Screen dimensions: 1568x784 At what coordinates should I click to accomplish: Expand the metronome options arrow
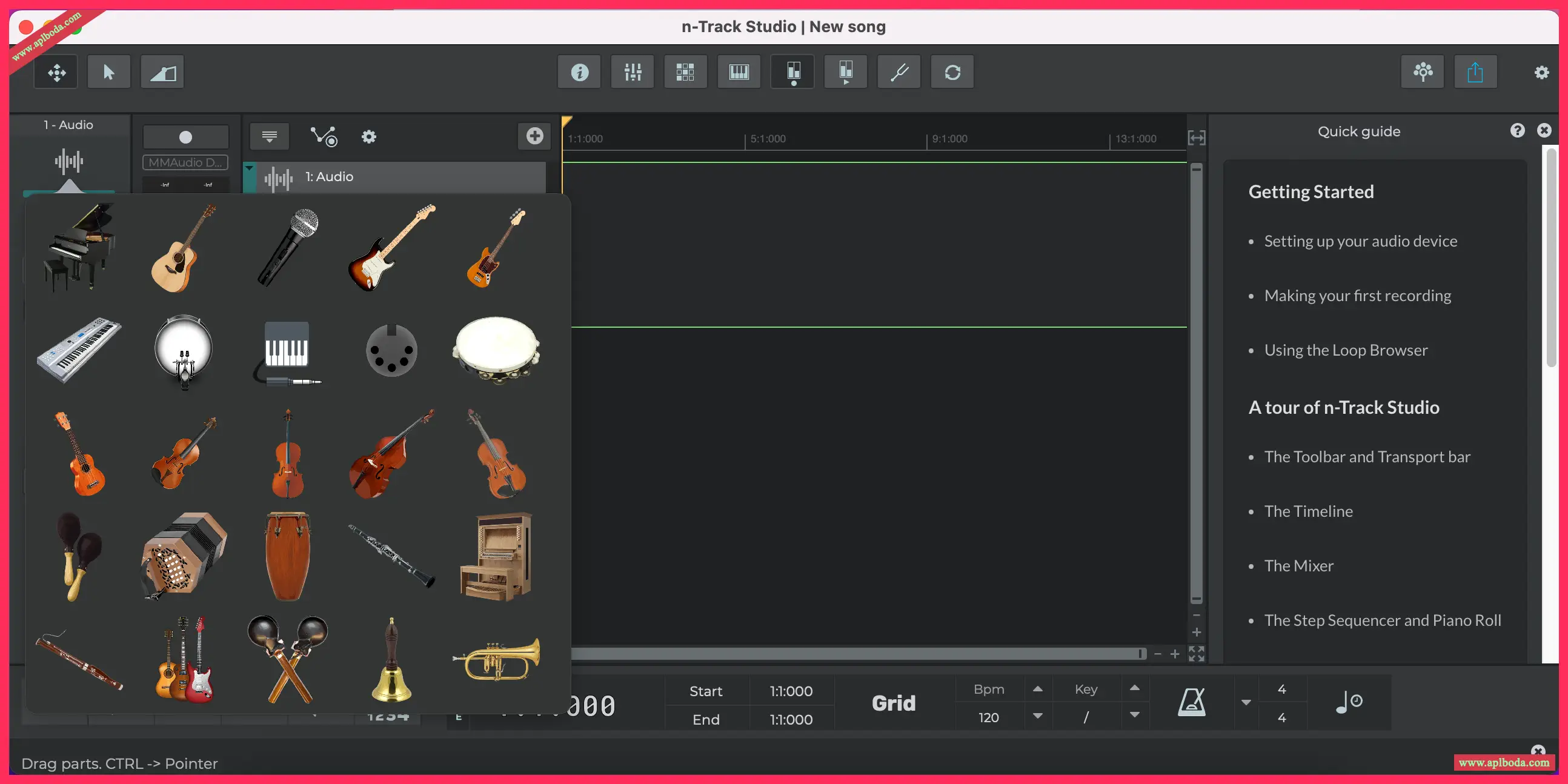(1246, 702)
